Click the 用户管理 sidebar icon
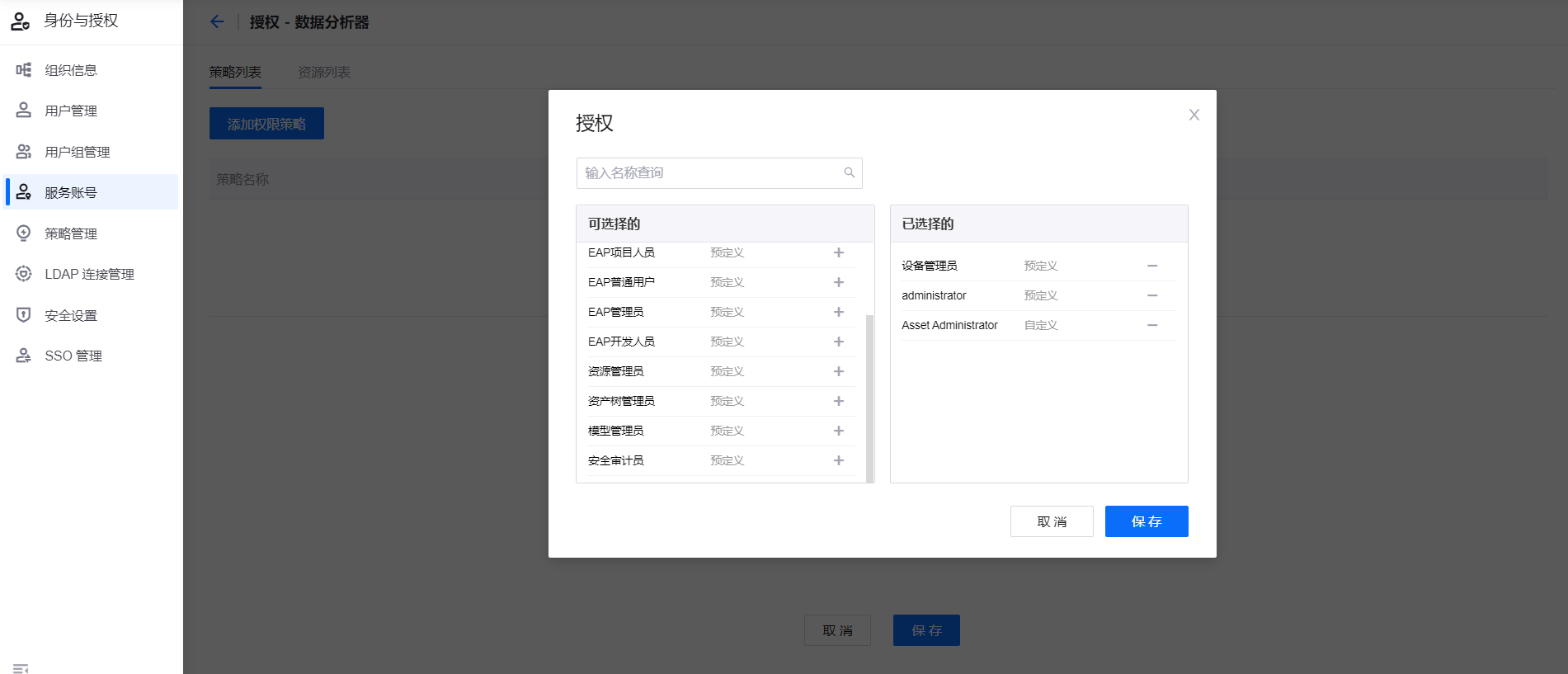The height and width of the screenshot is (674, 1568). click(24, 110)
